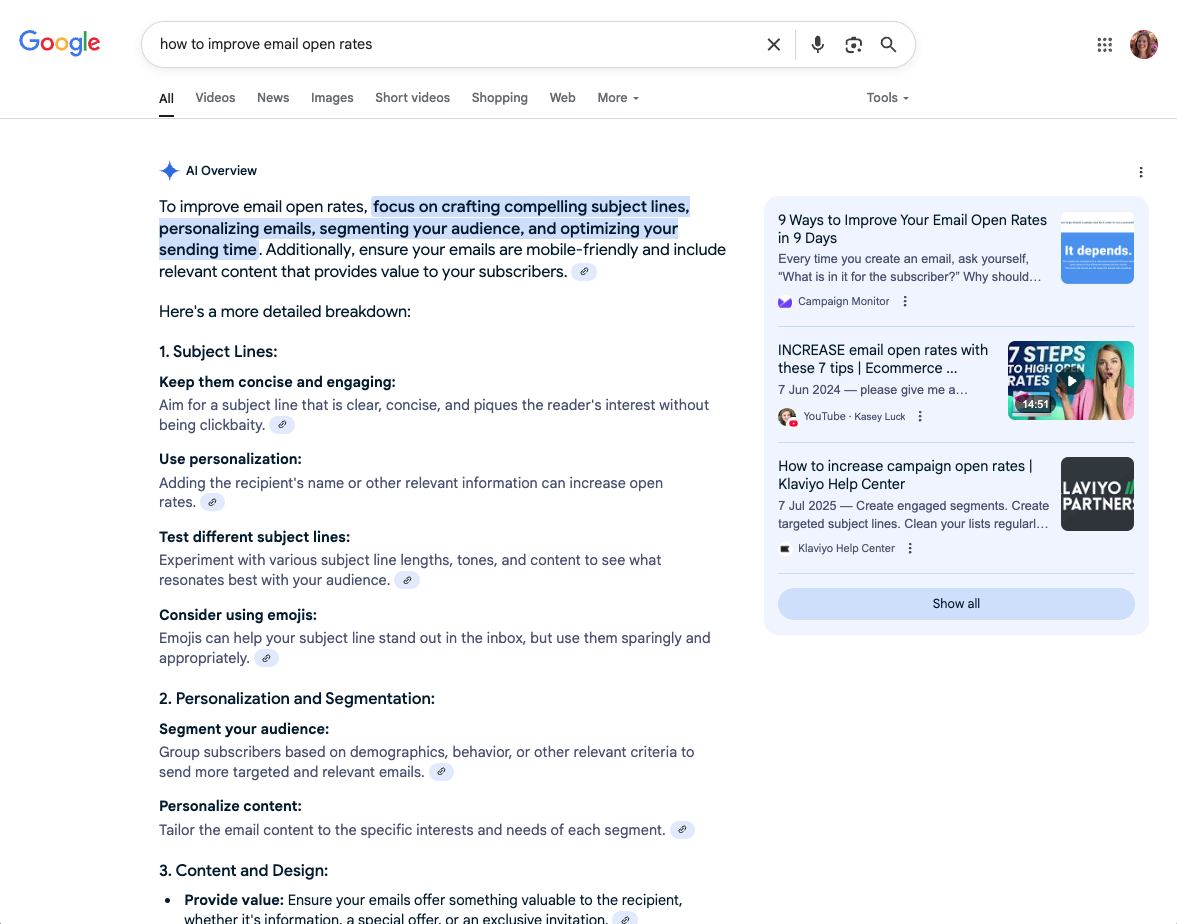Image resolution: width=1177 pixels, height=924 pixels.
Task: Open source link after 'needs of each segment'
Action: pyautogui.click(x=682, y=829)
